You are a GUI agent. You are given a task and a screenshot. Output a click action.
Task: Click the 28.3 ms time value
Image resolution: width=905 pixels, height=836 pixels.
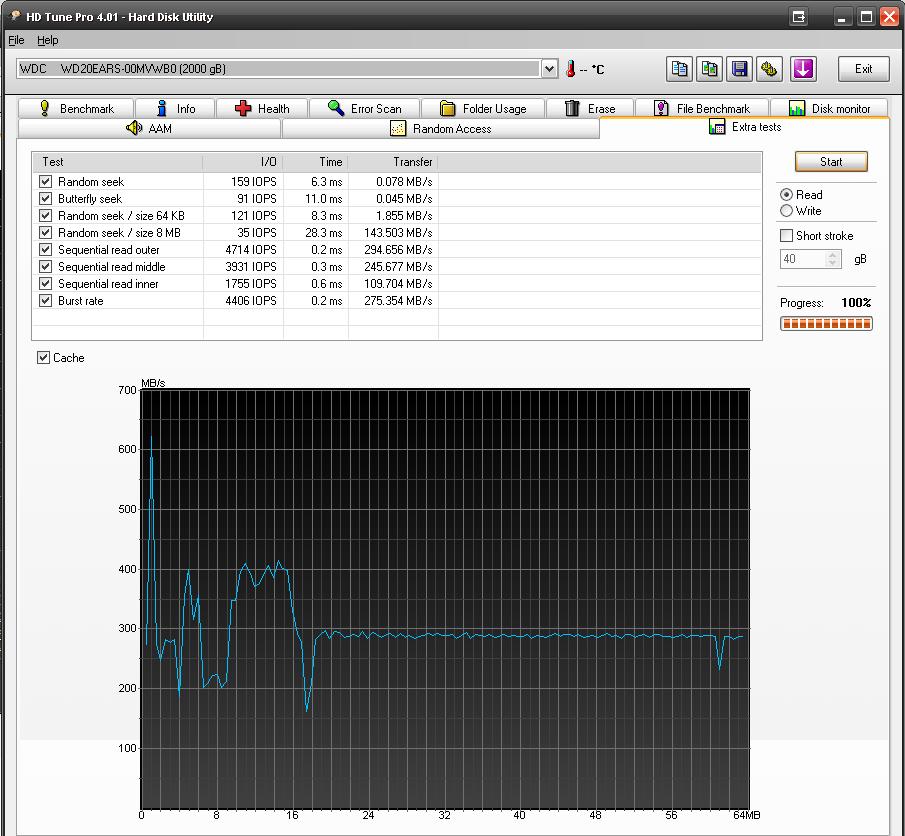pos(323,233)
